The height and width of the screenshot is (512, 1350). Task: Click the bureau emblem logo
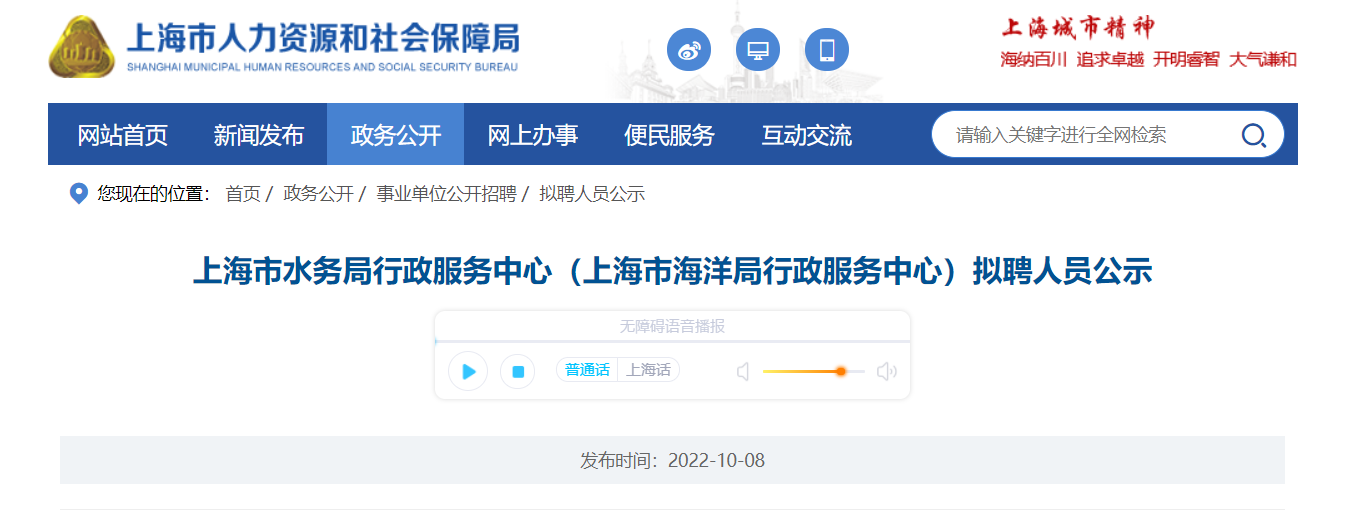coord(83,47)
